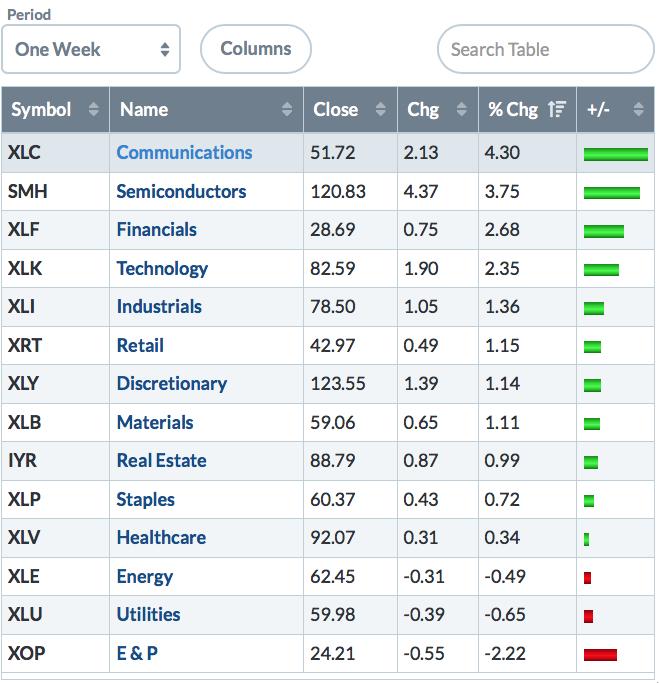Viewport: 659px width, 683px height.
Task: Click the Name column sort arrows icon
Action: click(x=287, y=110)
